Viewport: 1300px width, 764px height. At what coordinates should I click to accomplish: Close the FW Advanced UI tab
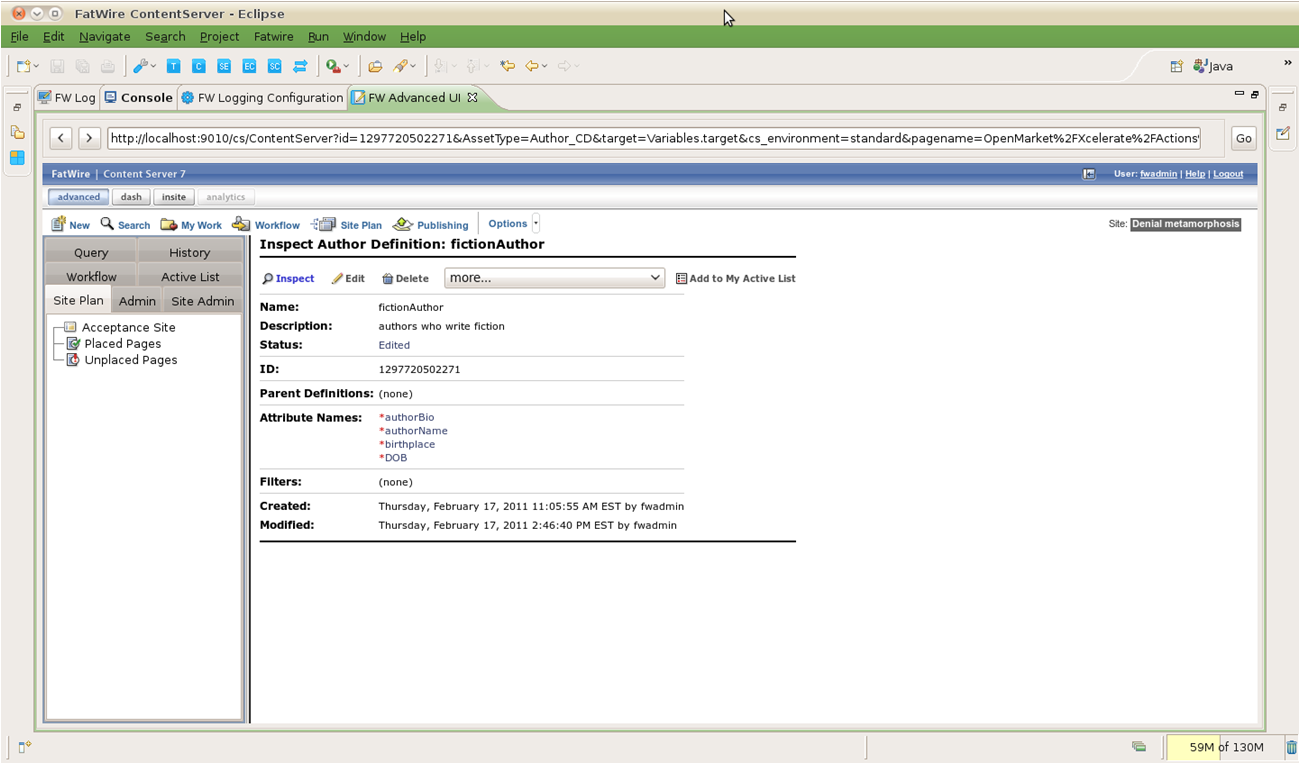[x=473, y=97]
